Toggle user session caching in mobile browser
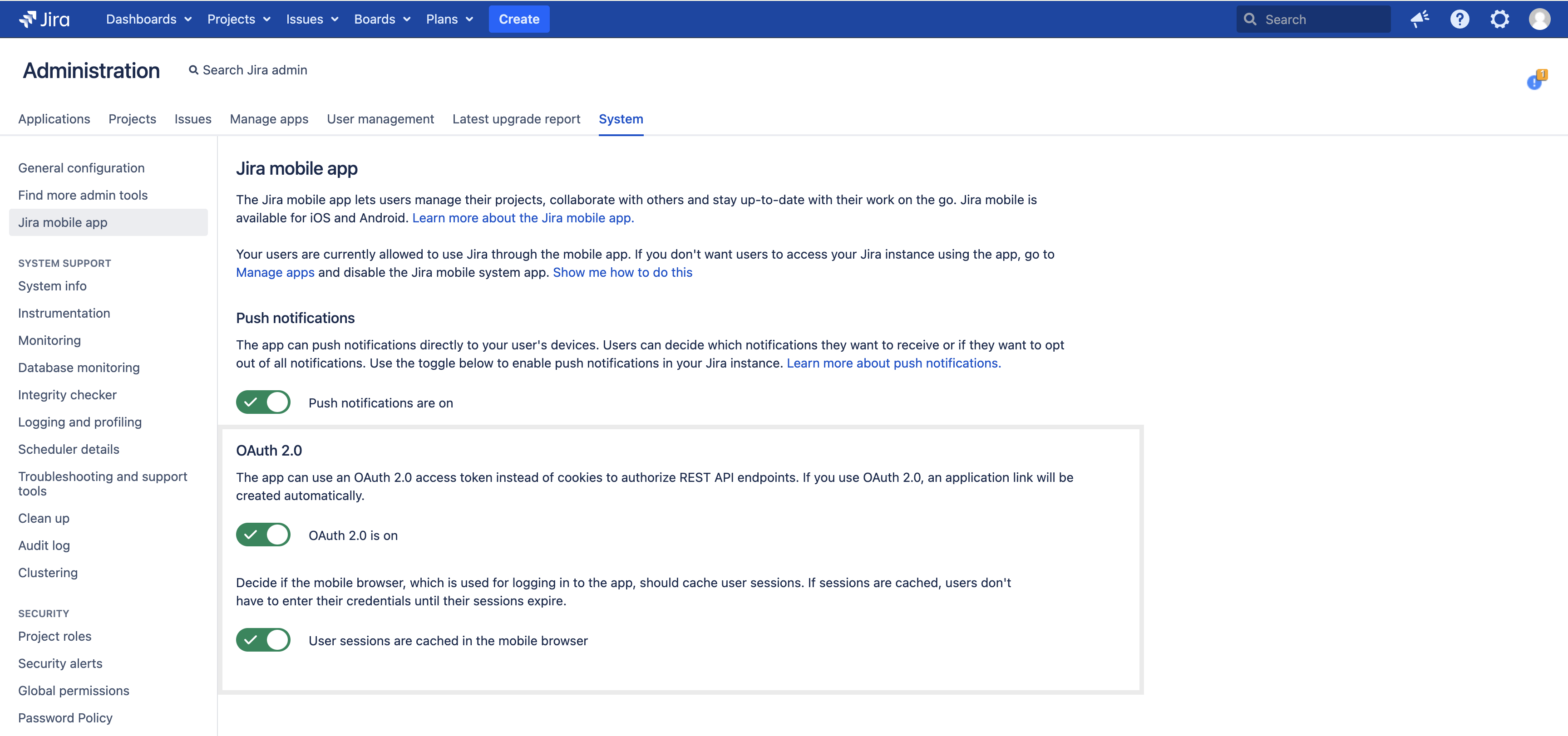This screenshot has height=736, width=1568. (263, 640)
